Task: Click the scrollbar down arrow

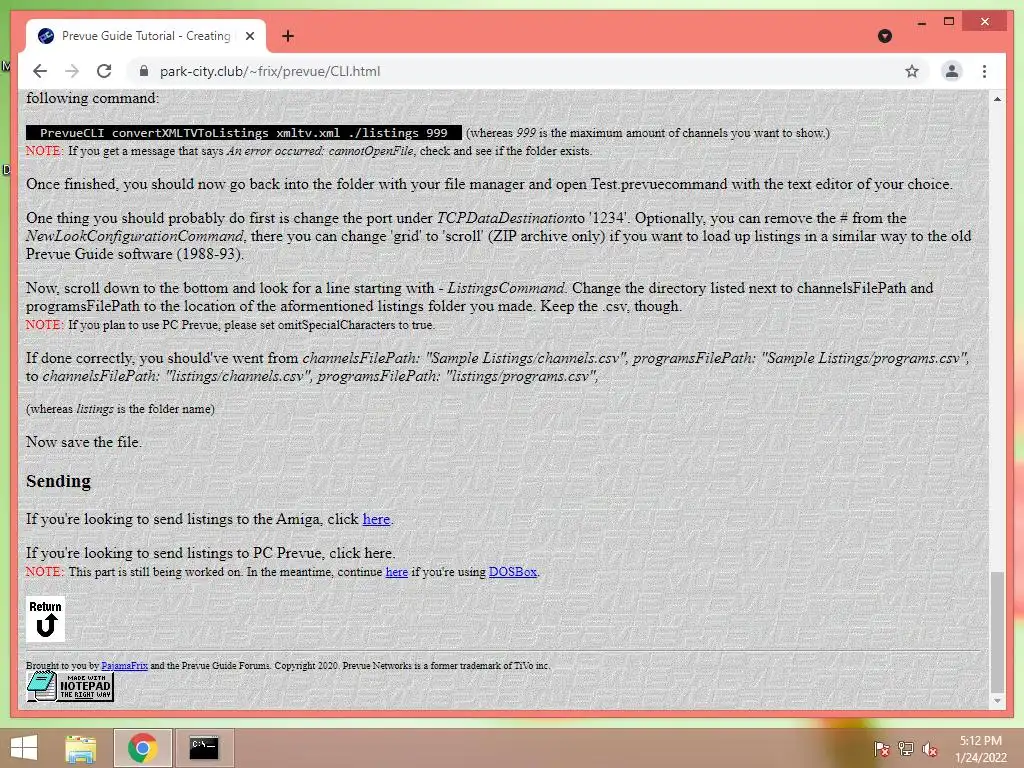Action: coord(997,701)
